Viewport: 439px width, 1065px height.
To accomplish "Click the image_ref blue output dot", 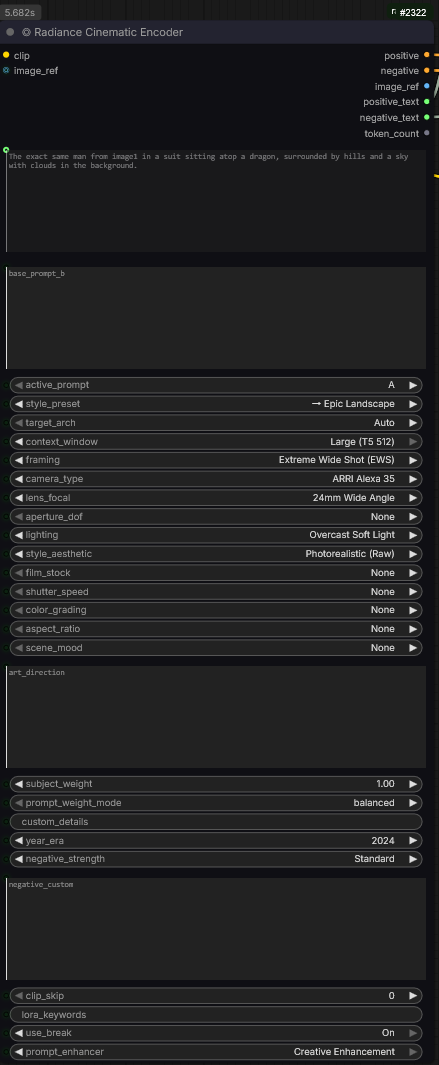I will [x=426, y=86].
